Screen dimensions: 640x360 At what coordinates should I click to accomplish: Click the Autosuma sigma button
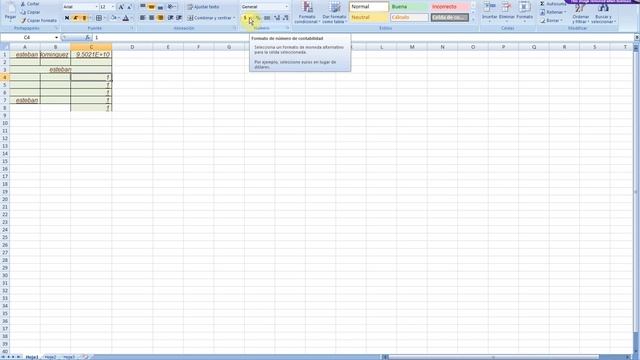click(x=552, y=4)
